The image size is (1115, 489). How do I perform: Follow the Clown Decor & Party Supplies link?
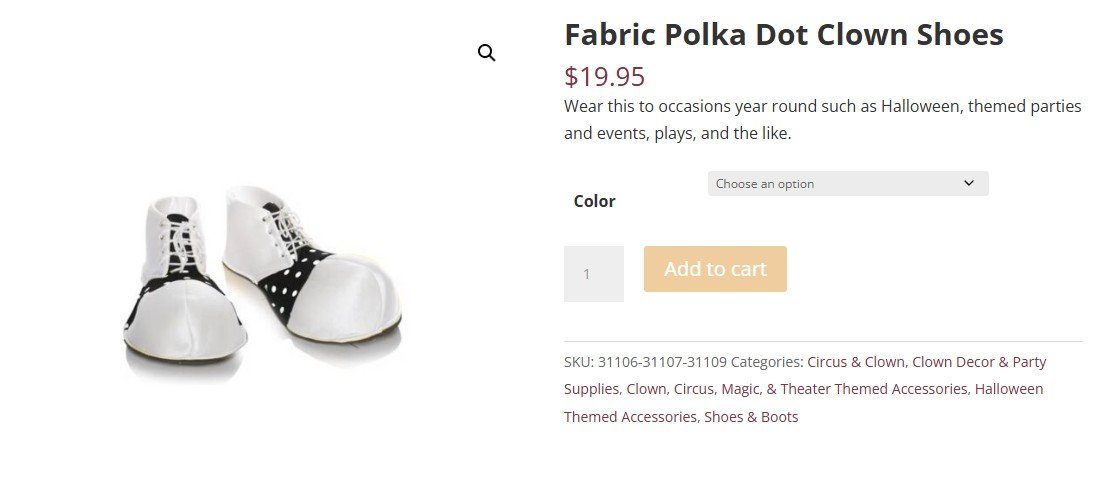coord(979,362)
